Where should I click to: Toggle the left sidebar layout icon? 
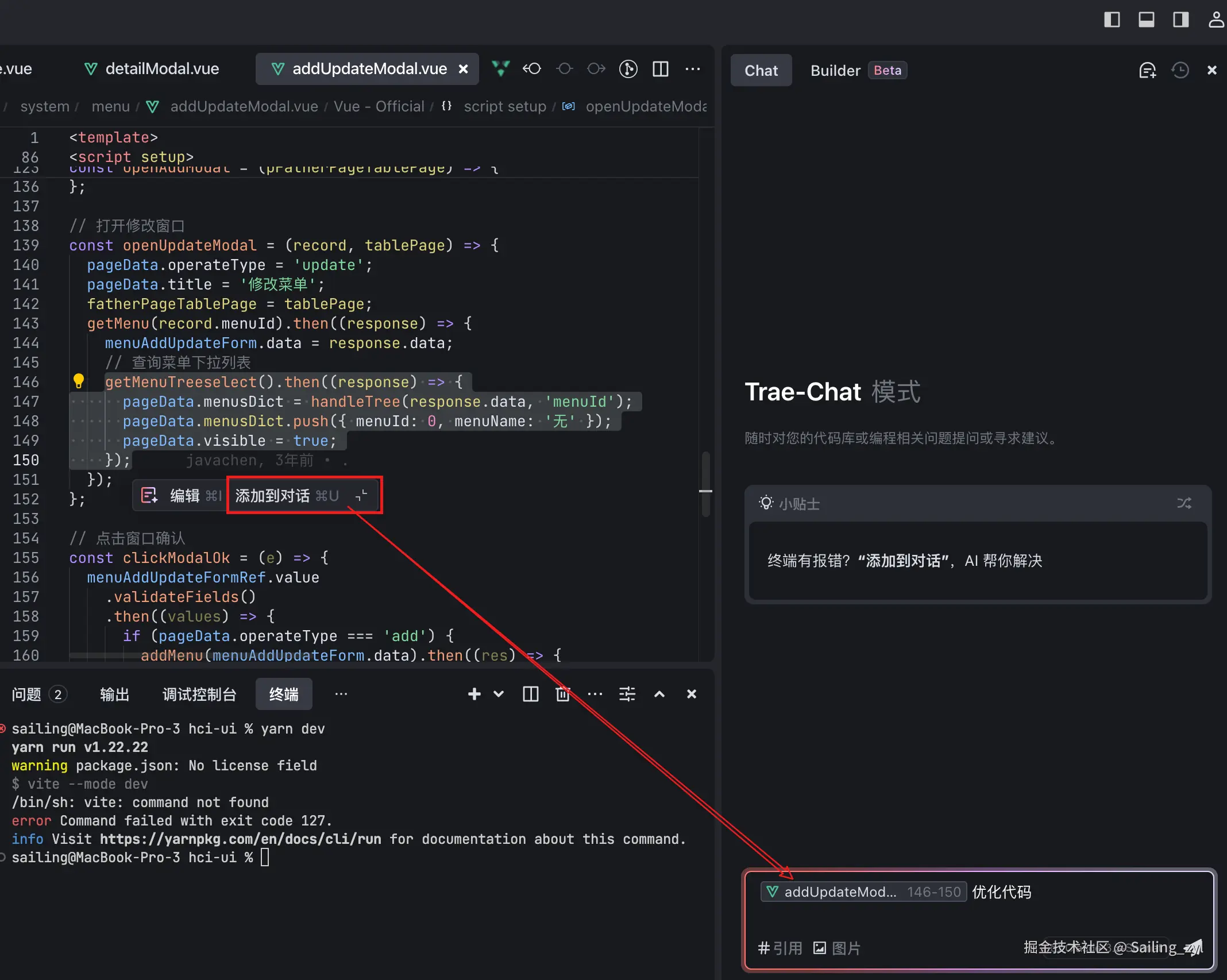pos(1112,20)
